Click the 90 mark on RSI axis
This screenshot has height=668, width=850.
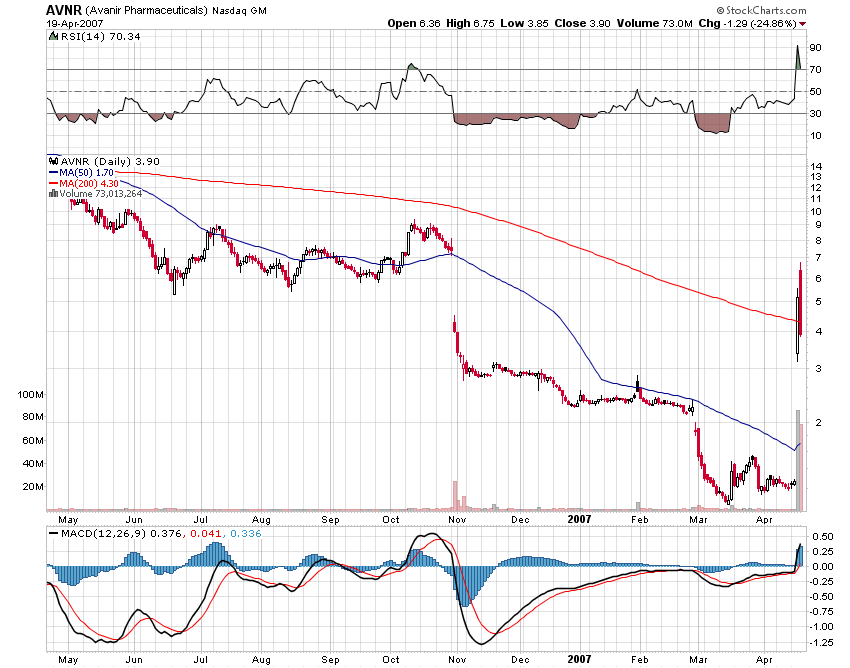pos(815,48)
